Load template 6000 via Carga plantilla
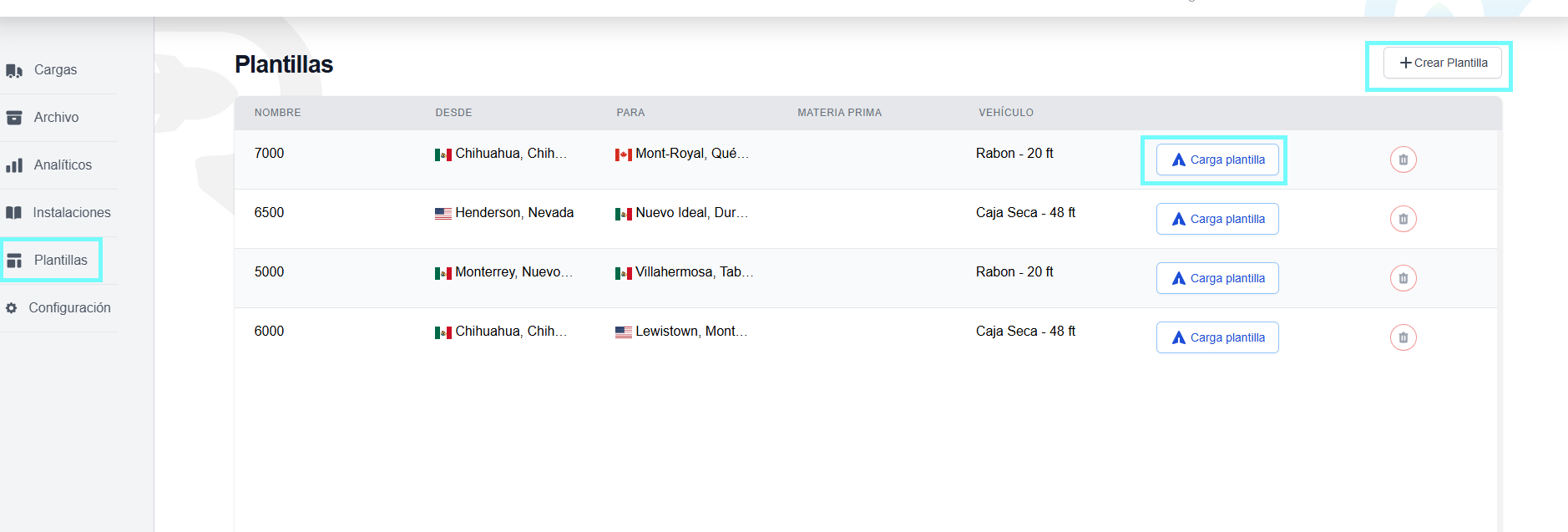The width and height of the screenshot is (1568, 532). coord(1217,337)
